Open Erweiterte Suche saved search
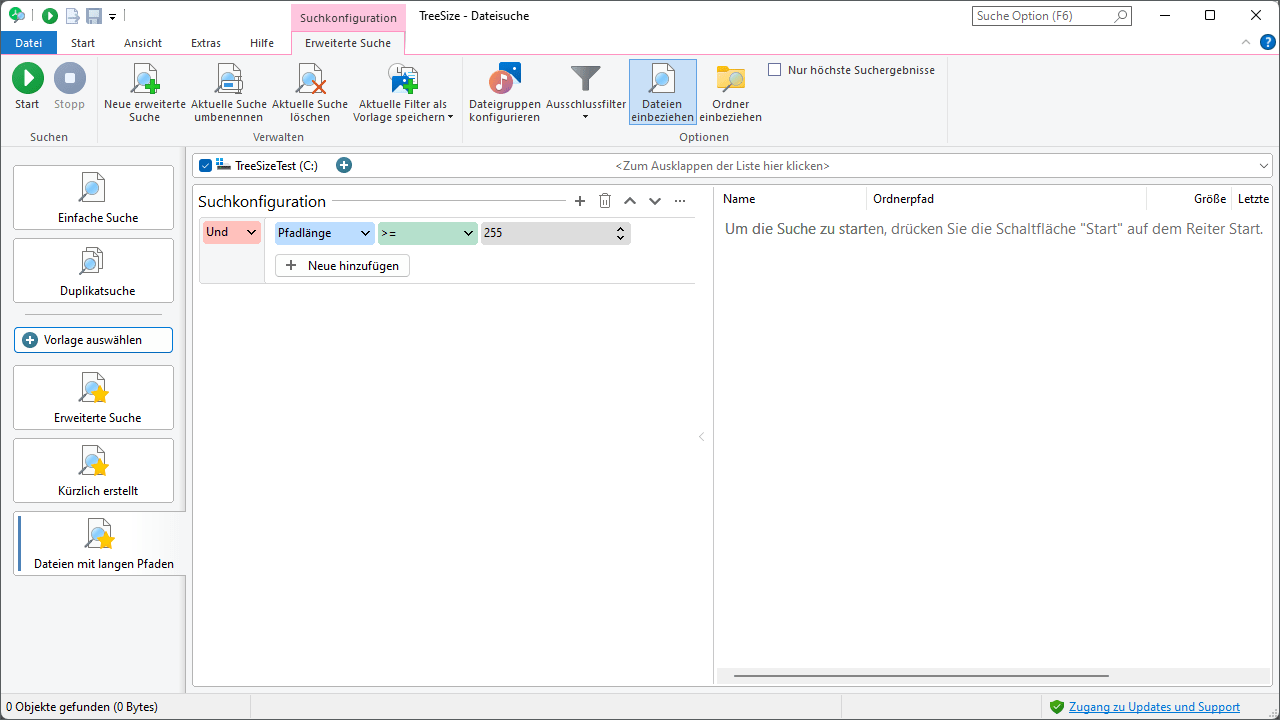The height and width of the screenshot is (720, 1280). (x=93, y=397)
